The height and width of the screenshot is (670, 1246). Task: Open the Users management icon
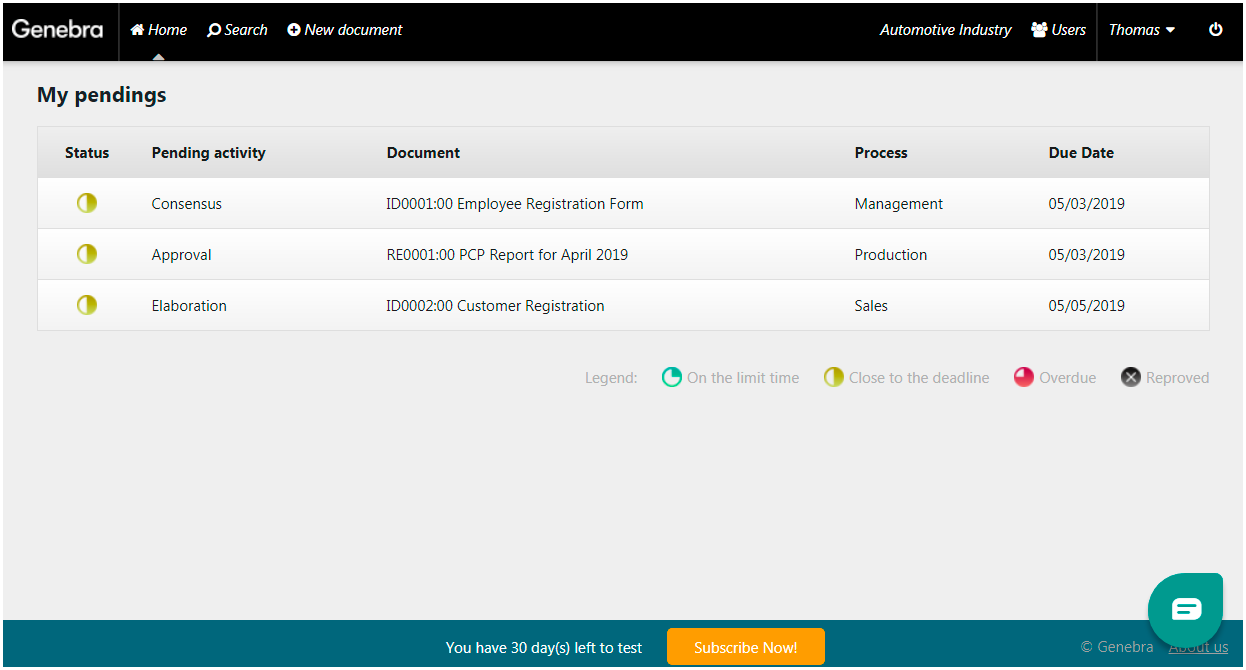[1038, 30]
